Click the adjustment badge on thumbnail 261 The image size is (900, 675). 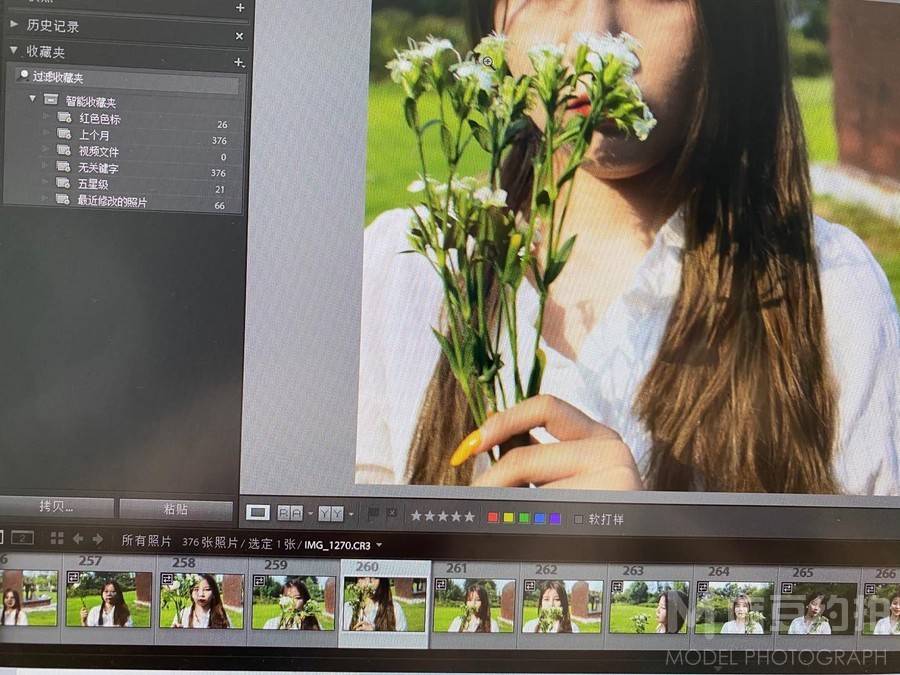441,584
